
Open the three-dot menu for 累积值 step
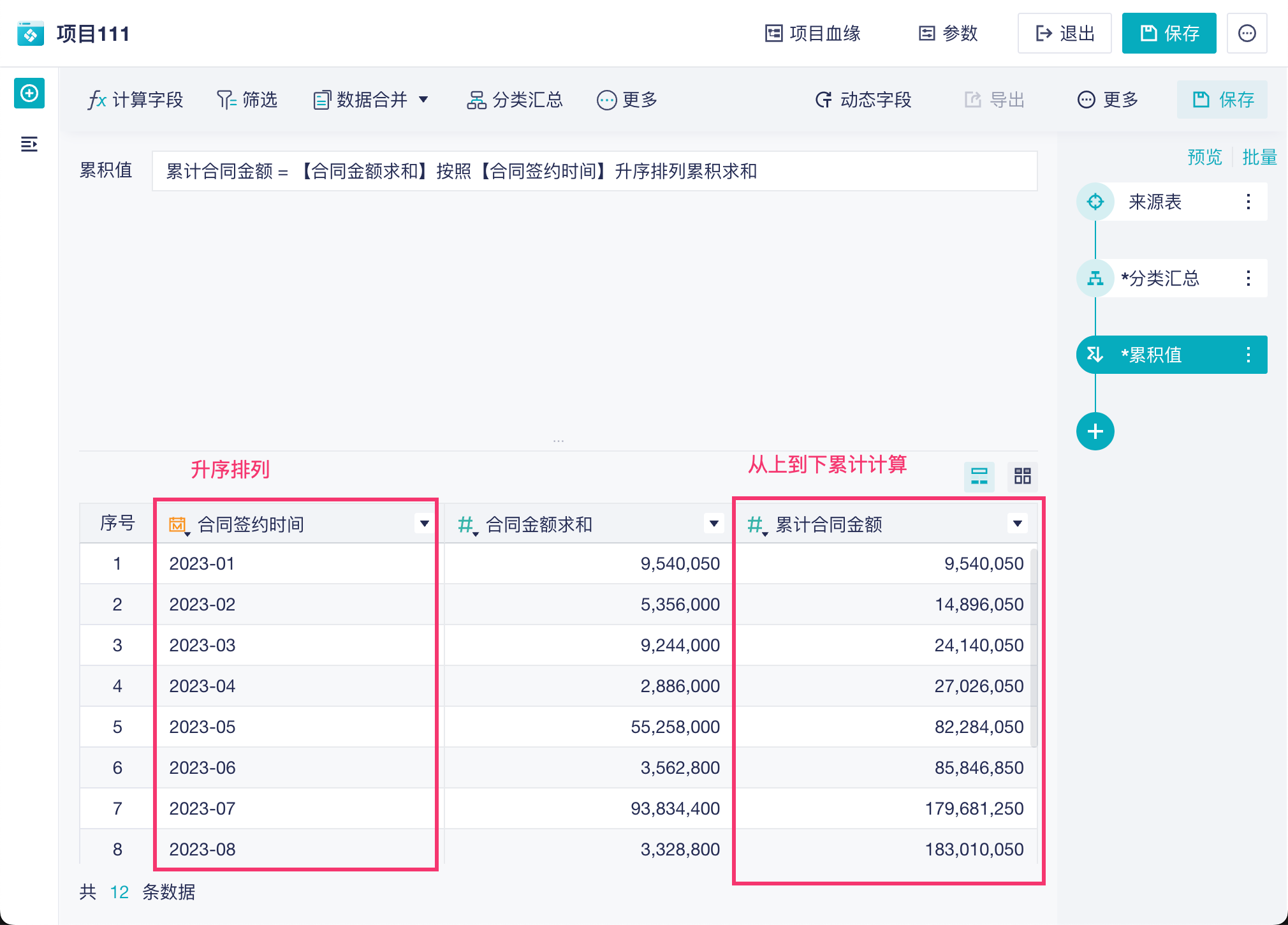(x=1248, y=355)
